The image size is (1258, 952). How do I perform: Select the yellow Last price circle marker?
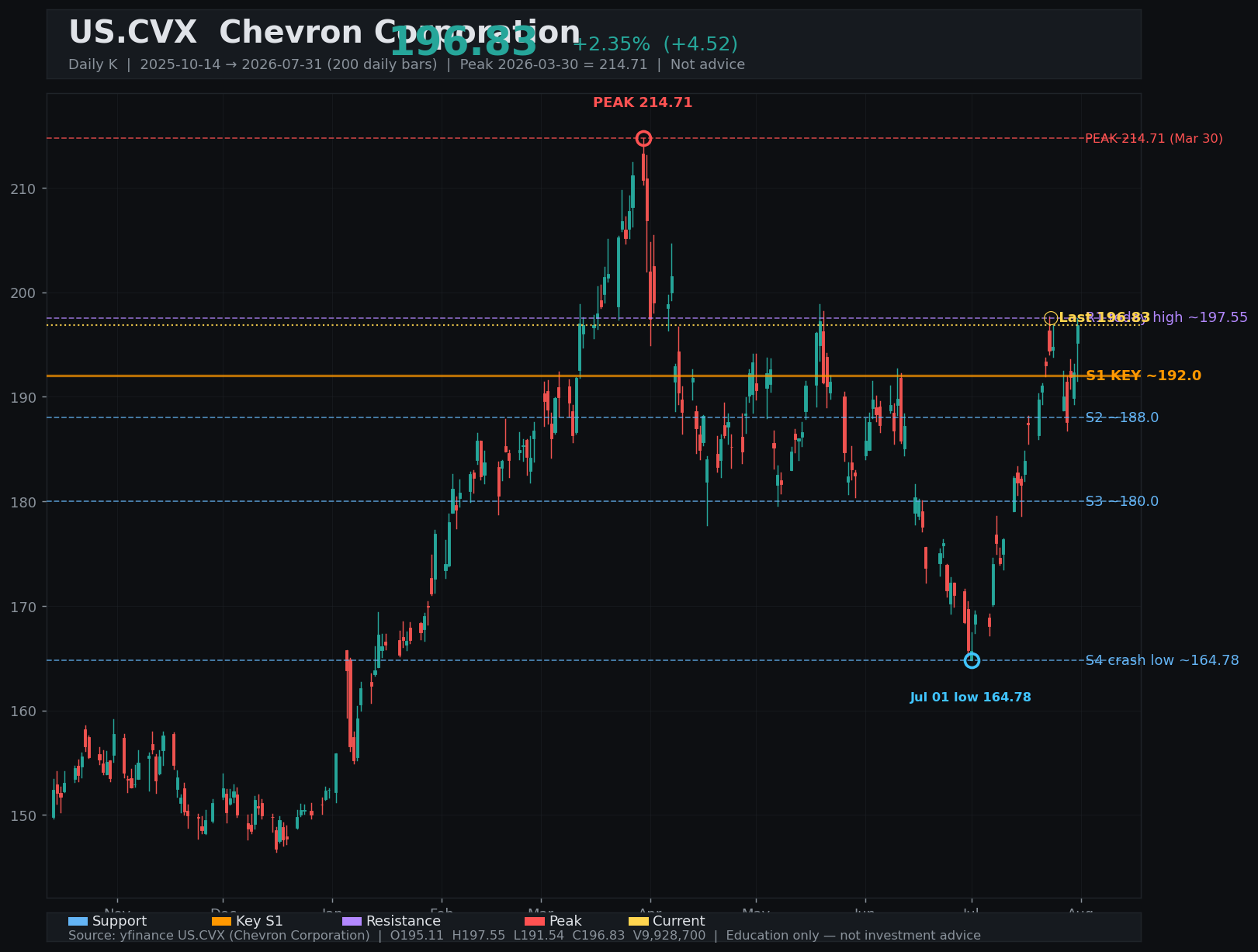(x=1050, y=318)
